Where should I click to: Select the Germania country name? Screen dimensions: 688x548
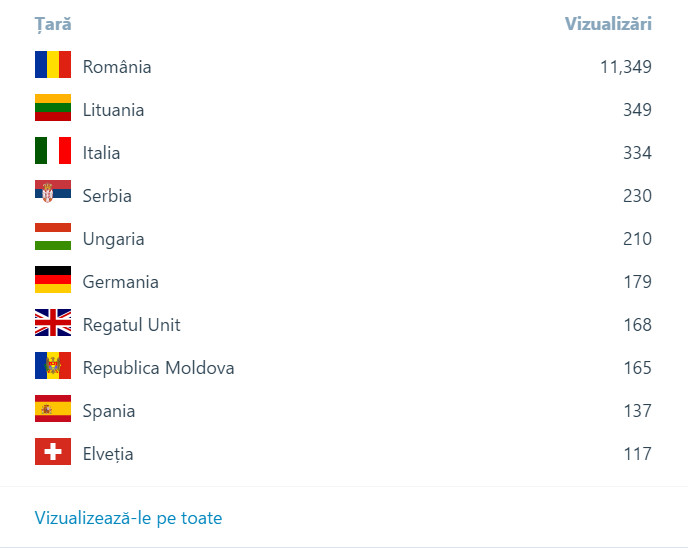120,282
